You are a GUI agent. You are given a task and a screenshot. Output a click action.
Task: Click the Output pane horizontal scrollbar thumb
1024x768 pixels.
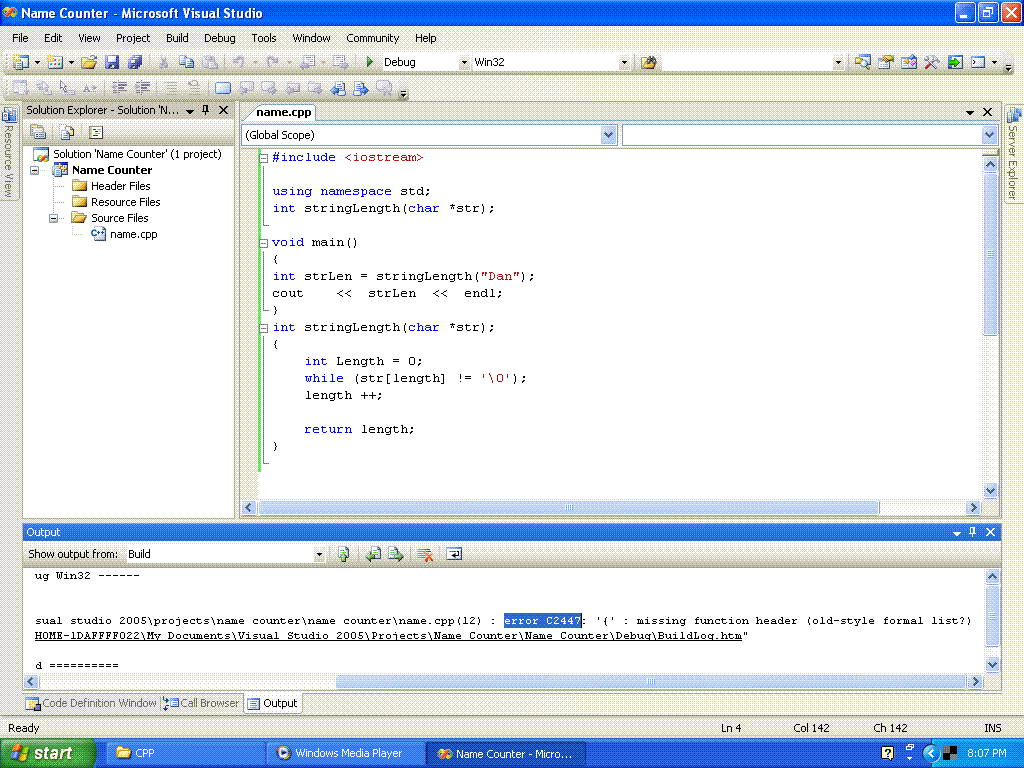tap(650, 681)
